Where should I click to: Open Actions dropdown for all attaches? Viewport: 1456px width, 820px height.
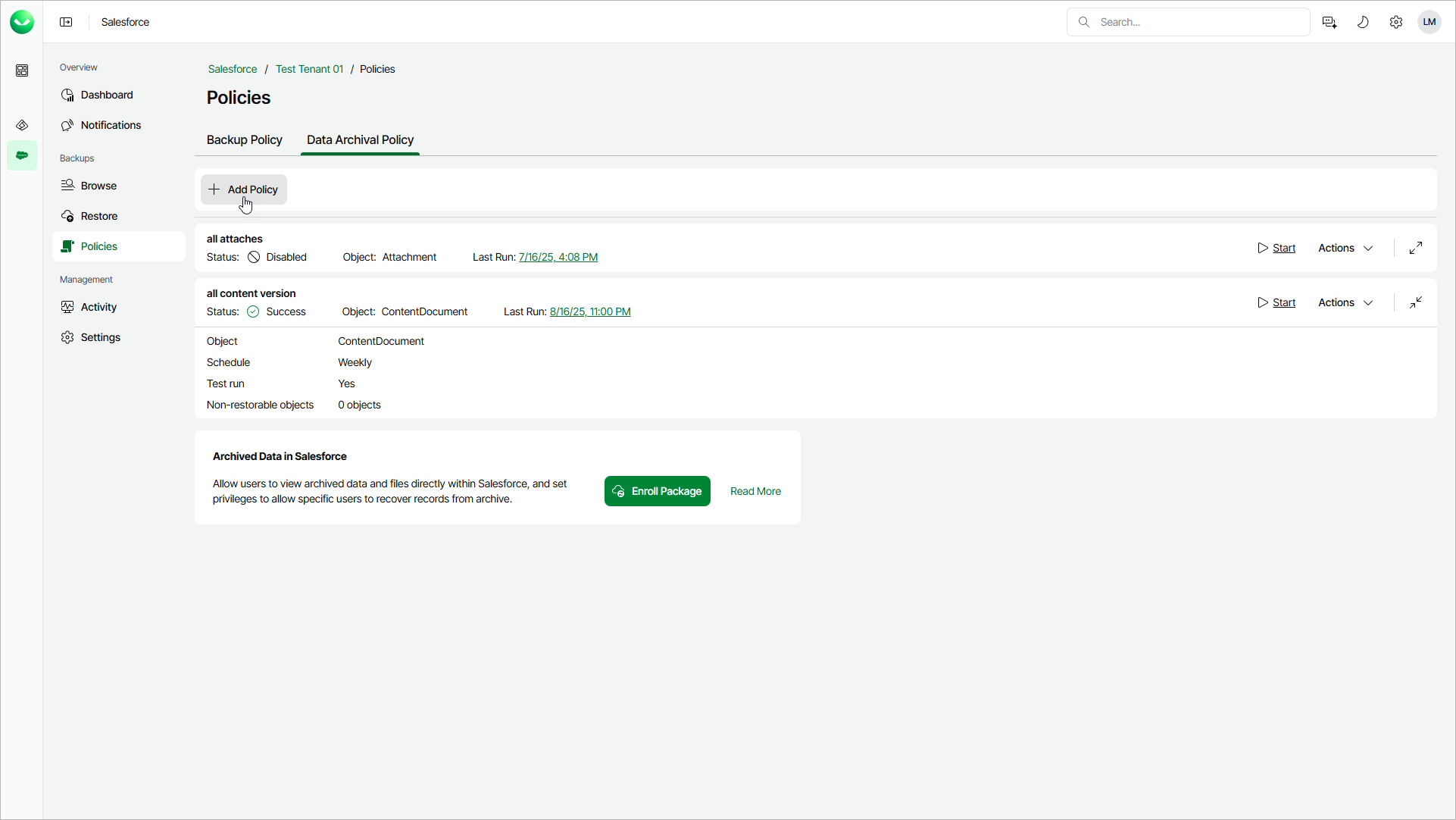tap(1345, 248)
